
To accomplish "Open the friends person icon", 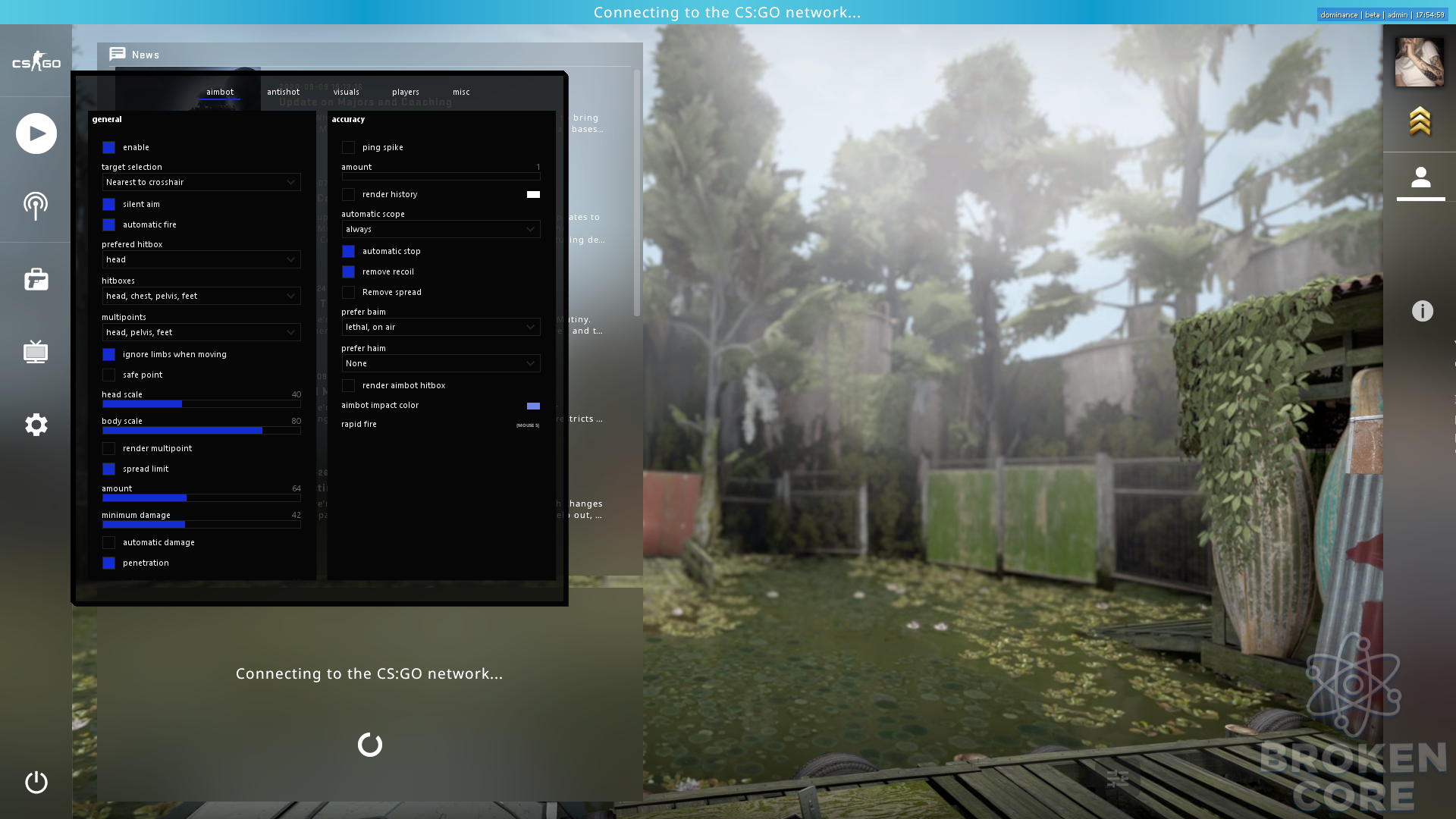I will point(1420,177).
